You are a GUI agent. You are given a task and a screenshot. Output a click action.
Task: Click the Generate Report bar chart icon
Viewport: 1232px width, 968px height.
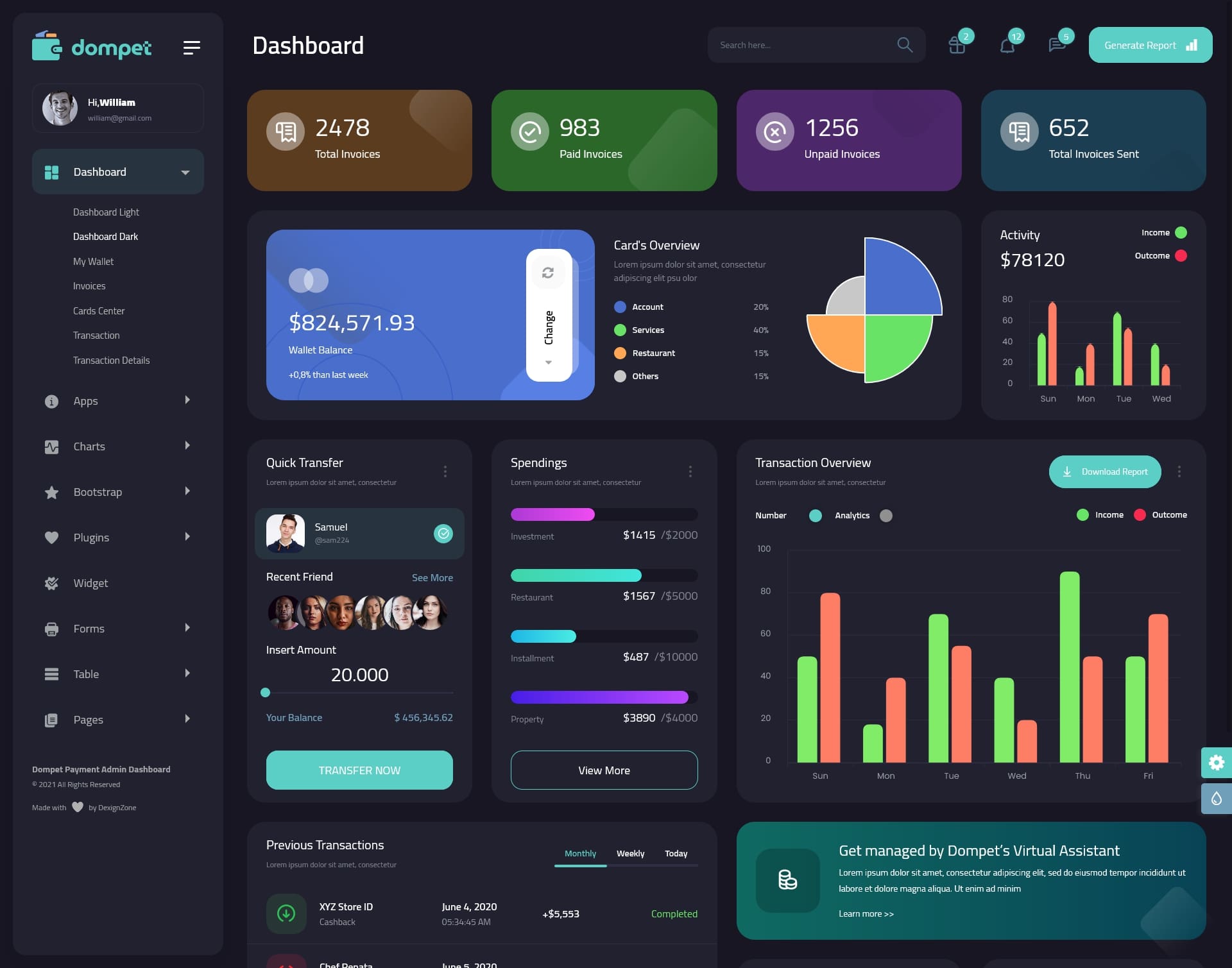[1191, 45]
